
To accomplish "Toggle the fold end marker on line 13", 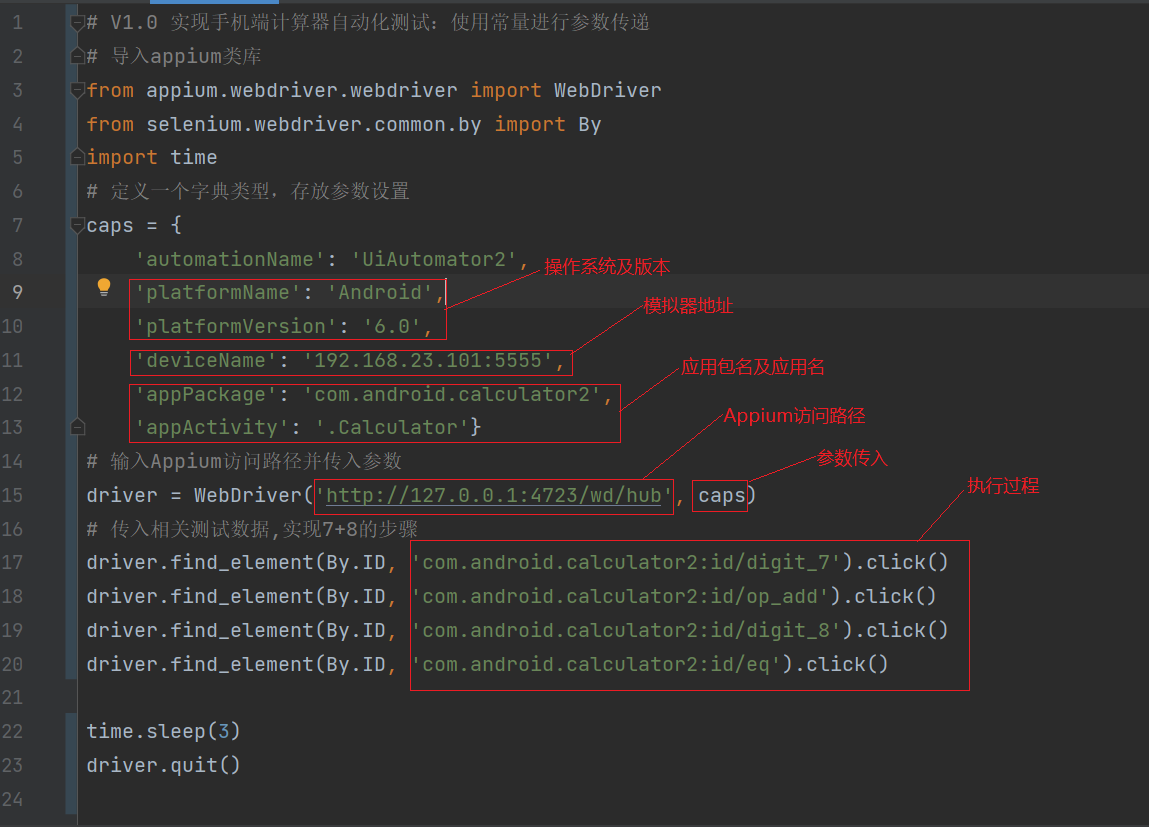I will pyautogui.click(x=78, y=427).
